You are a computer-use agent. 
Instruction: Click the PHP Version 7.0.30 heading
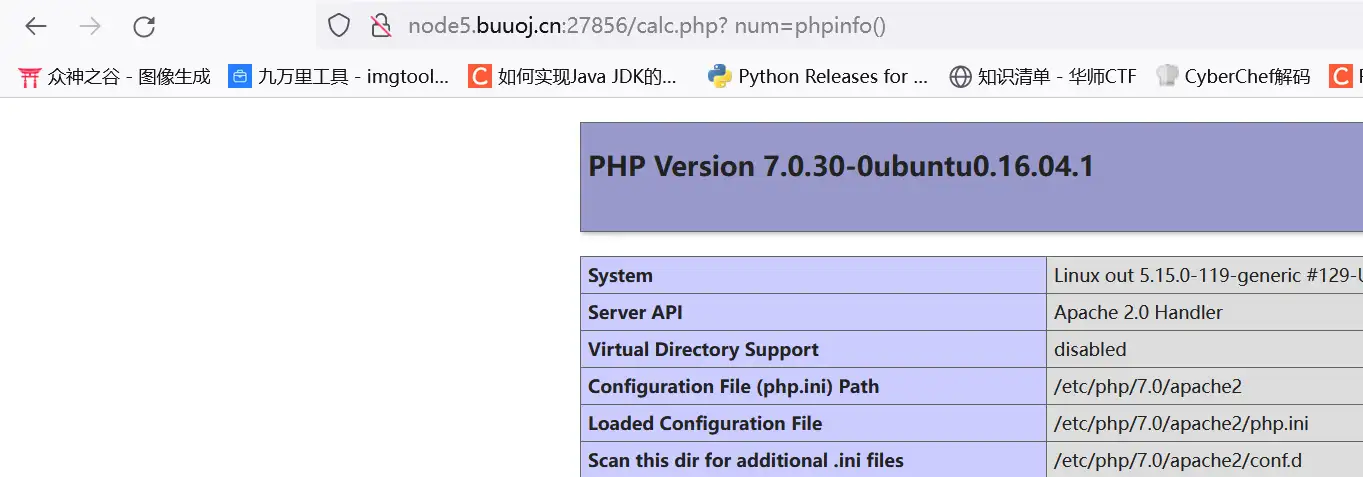tap(841, 166)
